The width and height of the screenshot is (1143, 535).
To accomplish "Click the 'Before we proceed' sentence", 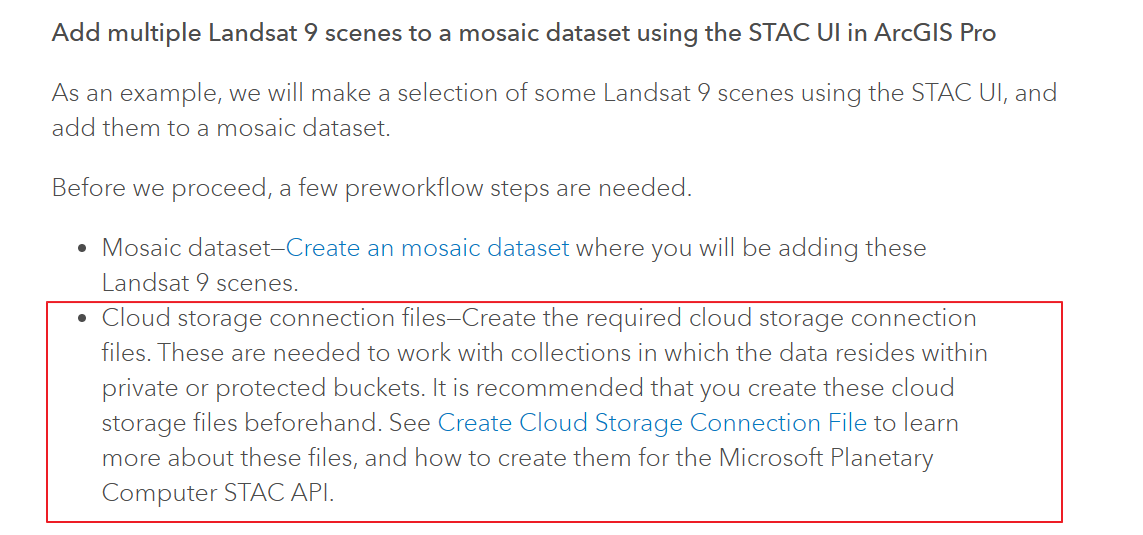I will tap(371, 188).
